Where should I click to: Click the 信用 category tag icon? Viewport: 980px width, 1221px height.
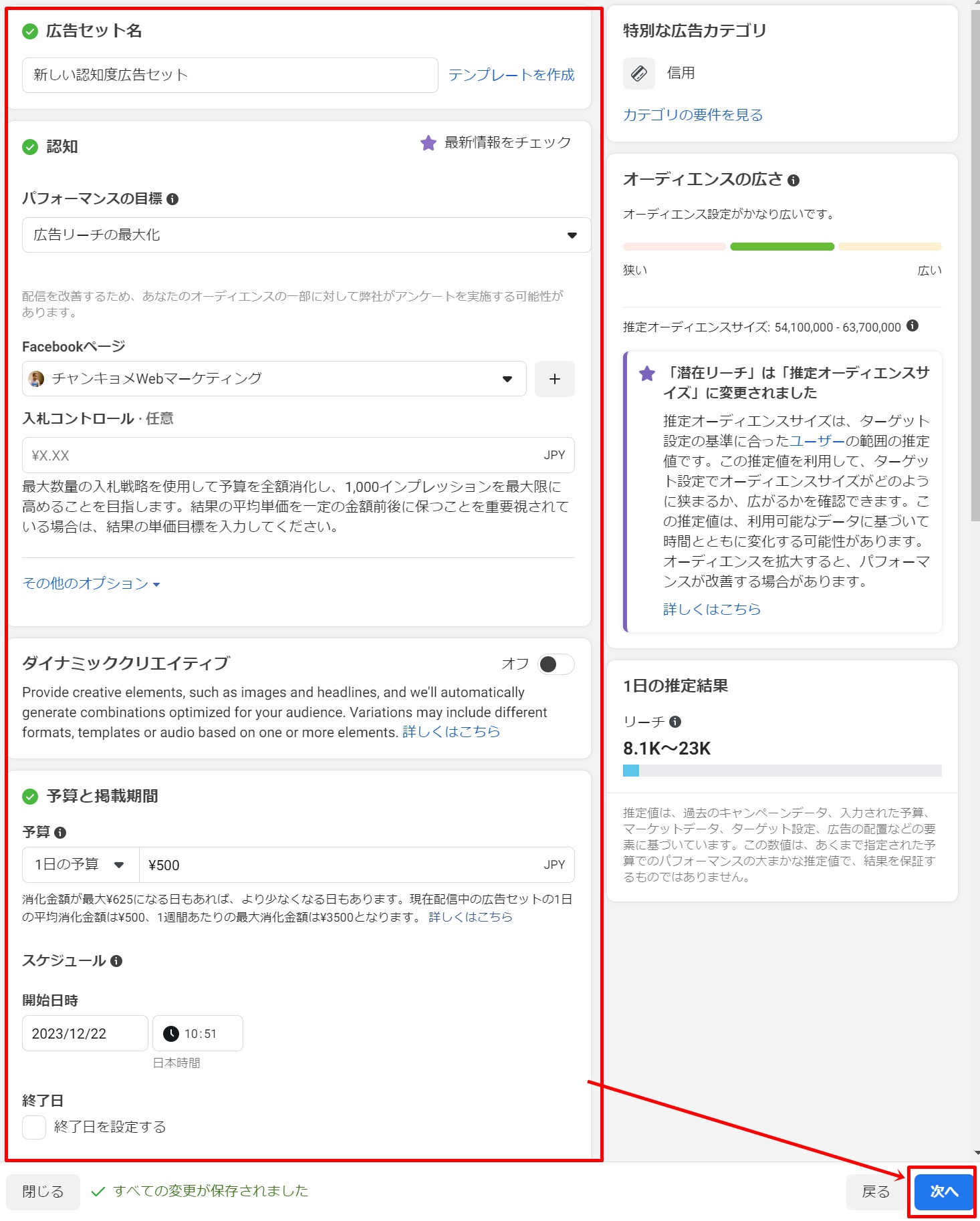pyautogui.click(x=639, y=73)
